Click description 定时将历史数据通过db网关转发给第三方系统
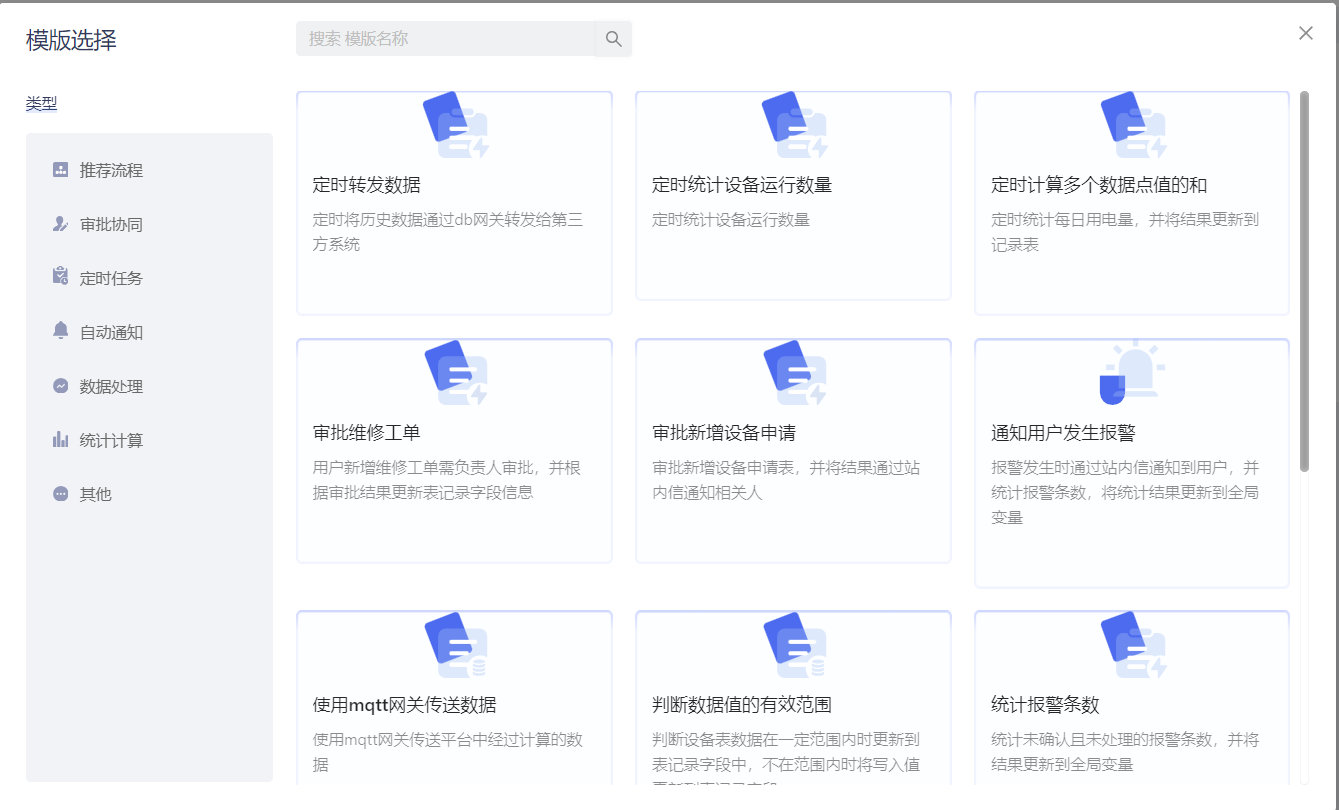Image resolution: width=1339 pixels, height=810 pixels. click(448, 232)
